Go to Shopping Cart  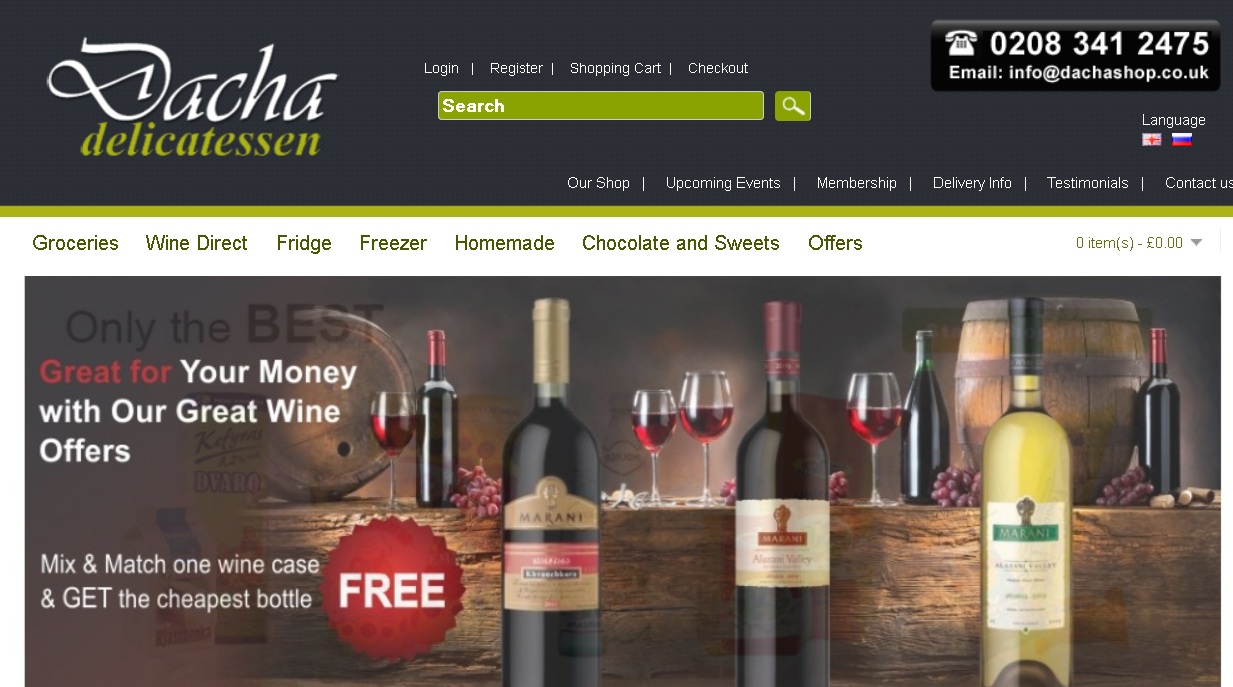(615, 68)
